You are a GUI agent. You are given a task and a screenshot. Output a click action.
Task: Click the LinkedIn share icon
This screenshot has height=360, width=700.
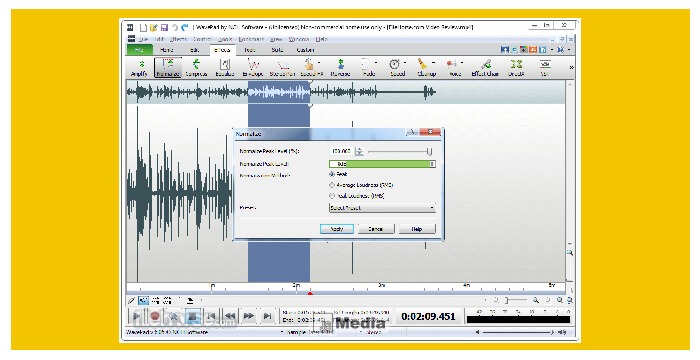pyautogui.click(x=543, y=50)
